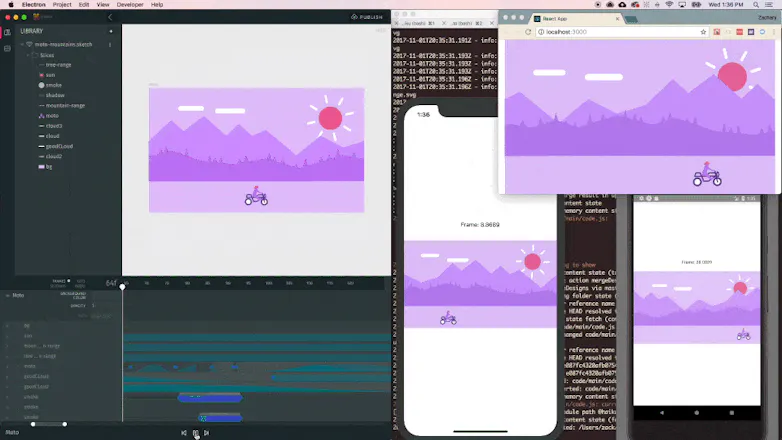This screenshot has height=440, width=782.
Task: Select the tree-range slice
Action: (55, 65)
